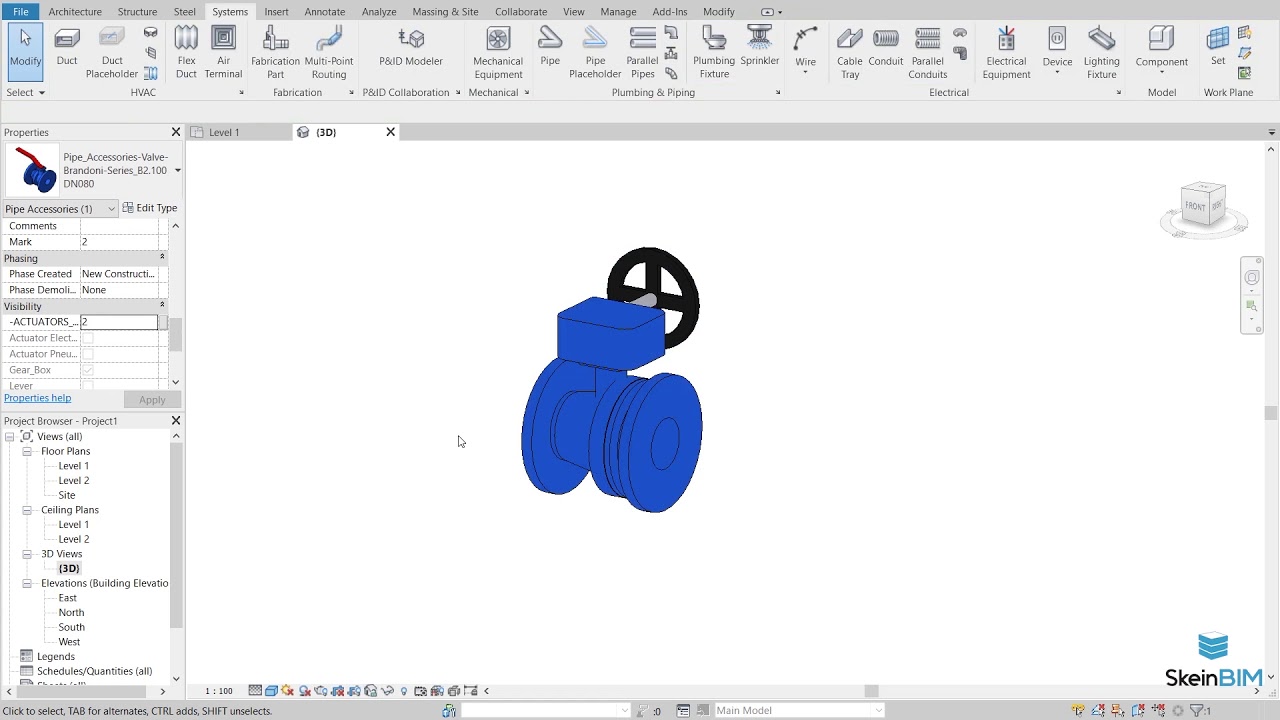Image resolution: width=1280 pixels, height=720 pixels.
Task: Close the Properties palette
Action: (176, 132)
